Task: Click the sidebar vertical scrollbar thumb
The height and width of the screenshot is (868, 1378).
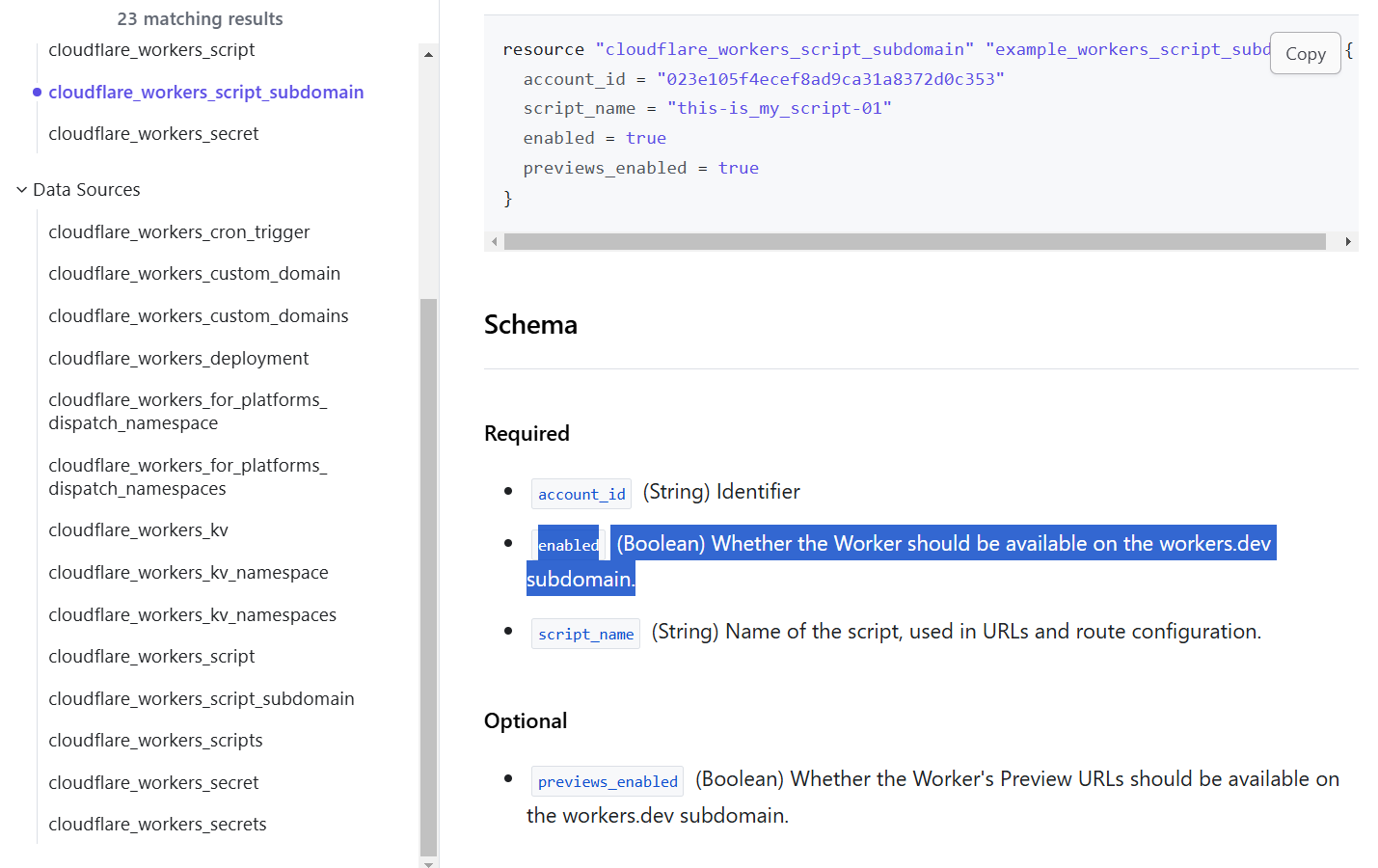Action: click(428, 577)
